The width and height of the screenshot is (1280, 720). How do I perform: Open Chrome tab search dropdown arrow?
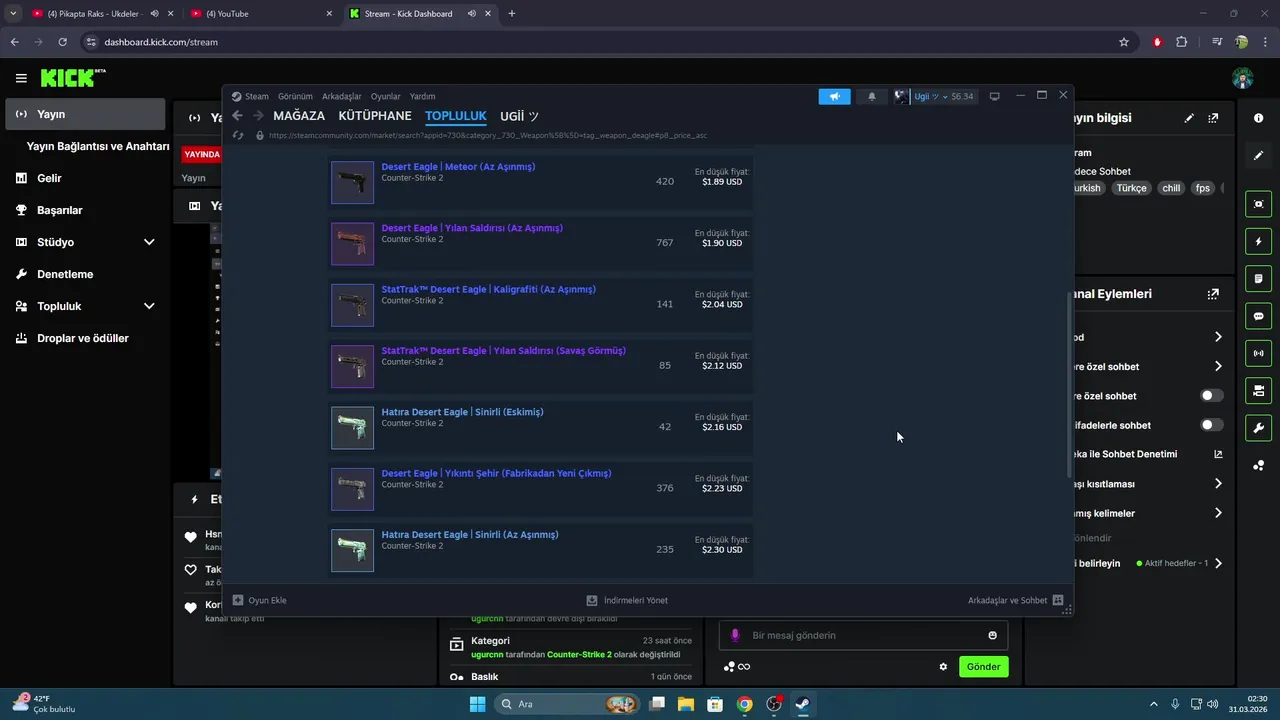pyautogui.click(x=13, y=13)
